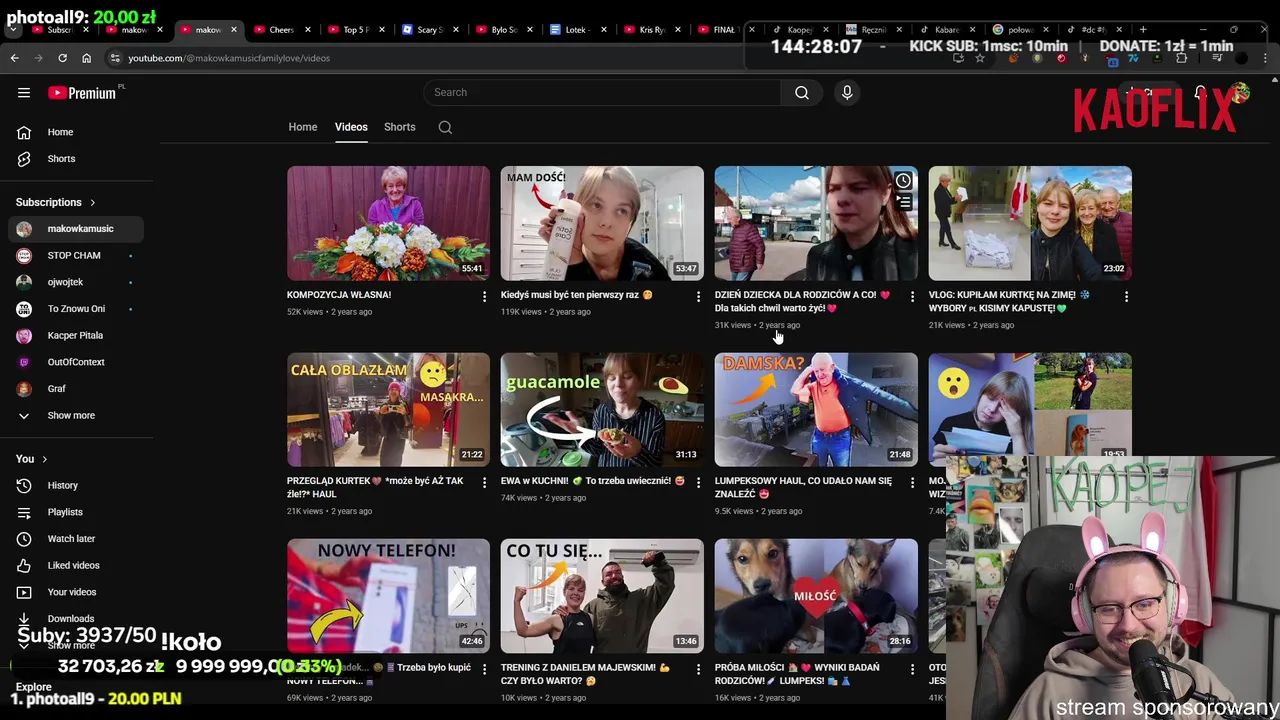
Task: Open To Znowu Oni subscription
Action: (76, 309)
